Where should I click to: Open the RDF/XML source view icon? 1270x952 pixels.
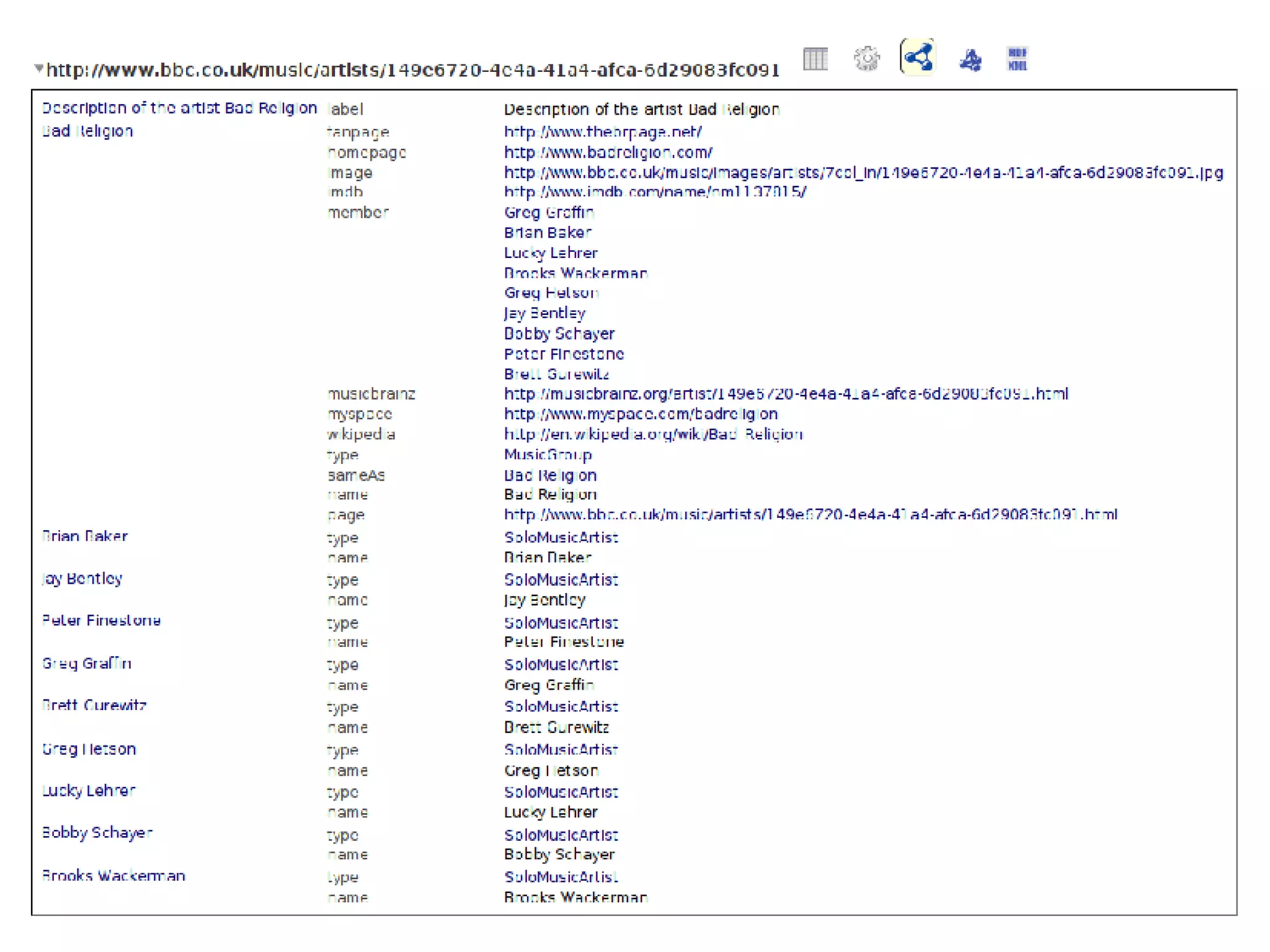[1018, 59]
